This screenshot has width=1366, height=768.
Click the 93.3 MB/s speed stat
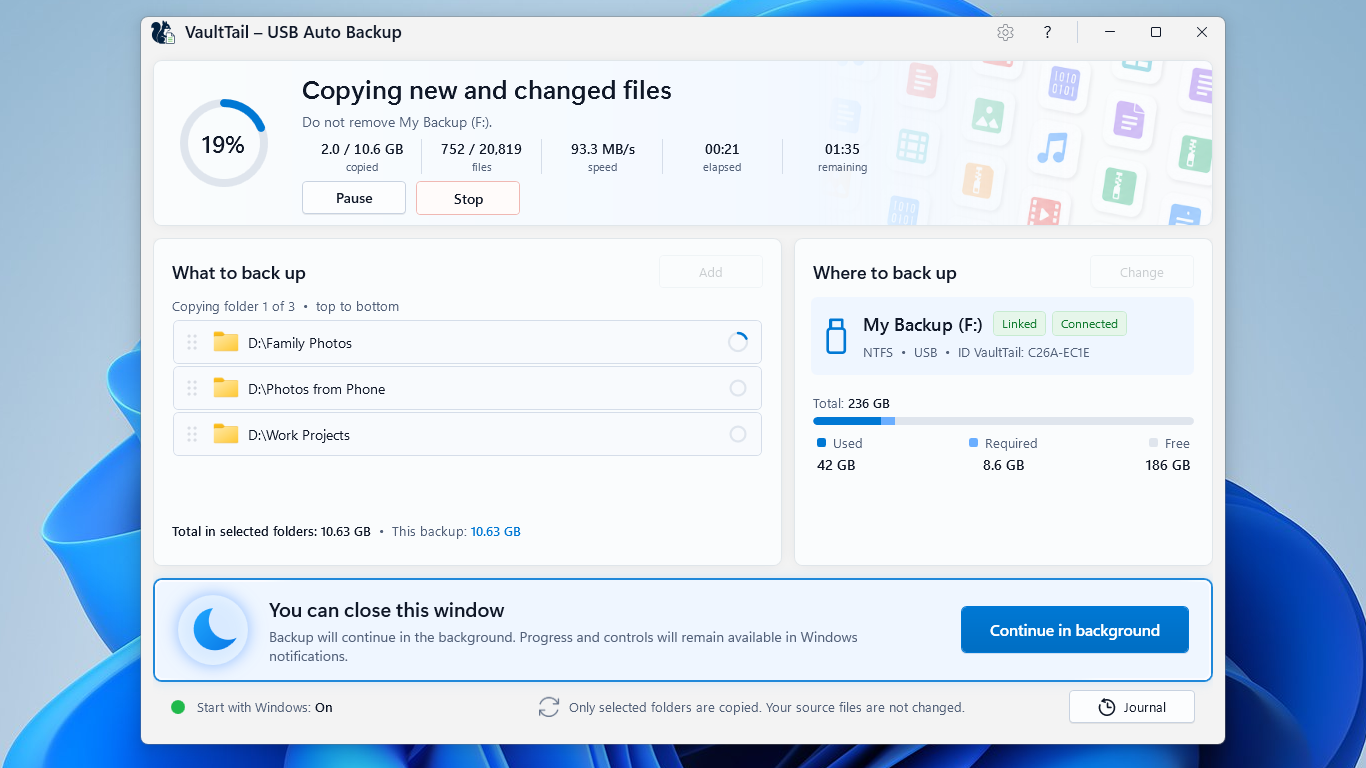(603, 156)
